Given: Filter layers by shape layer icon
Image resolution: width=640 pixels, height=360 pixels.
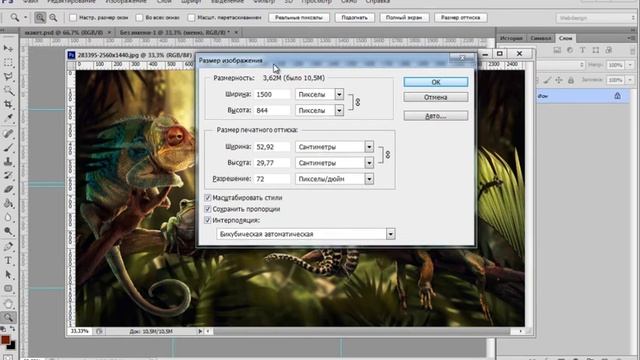Looking at the screenshot, I should tap(596, 50).
